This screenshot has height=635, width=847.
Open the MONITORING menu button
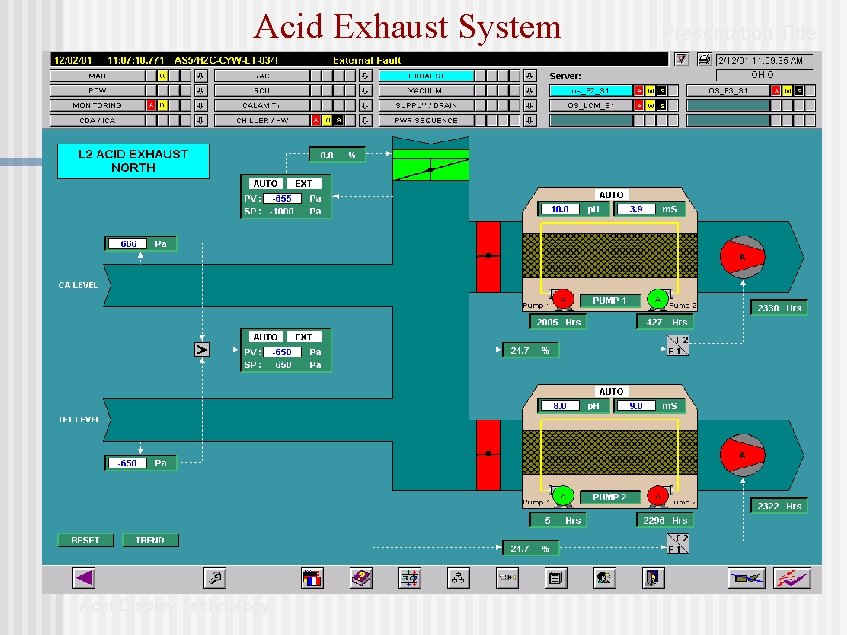97,105
